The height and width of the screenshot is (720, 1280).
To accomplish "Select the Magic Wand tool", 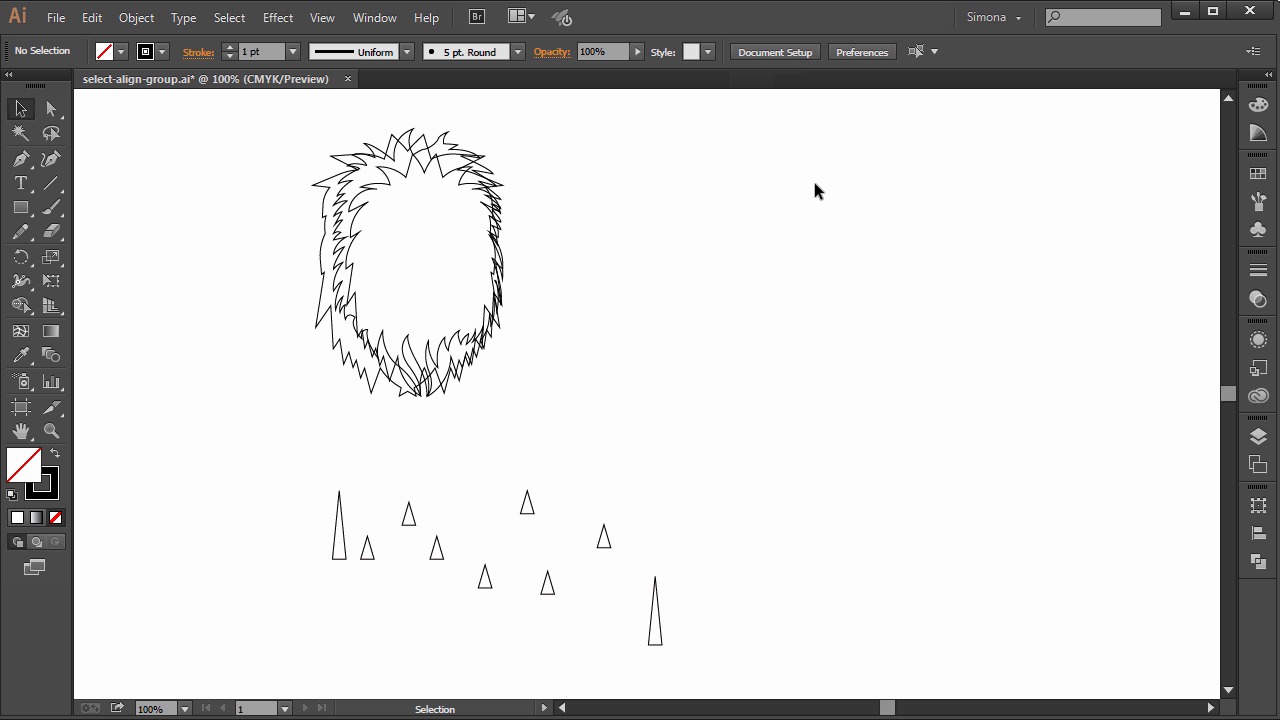I will tap(21, 134).
